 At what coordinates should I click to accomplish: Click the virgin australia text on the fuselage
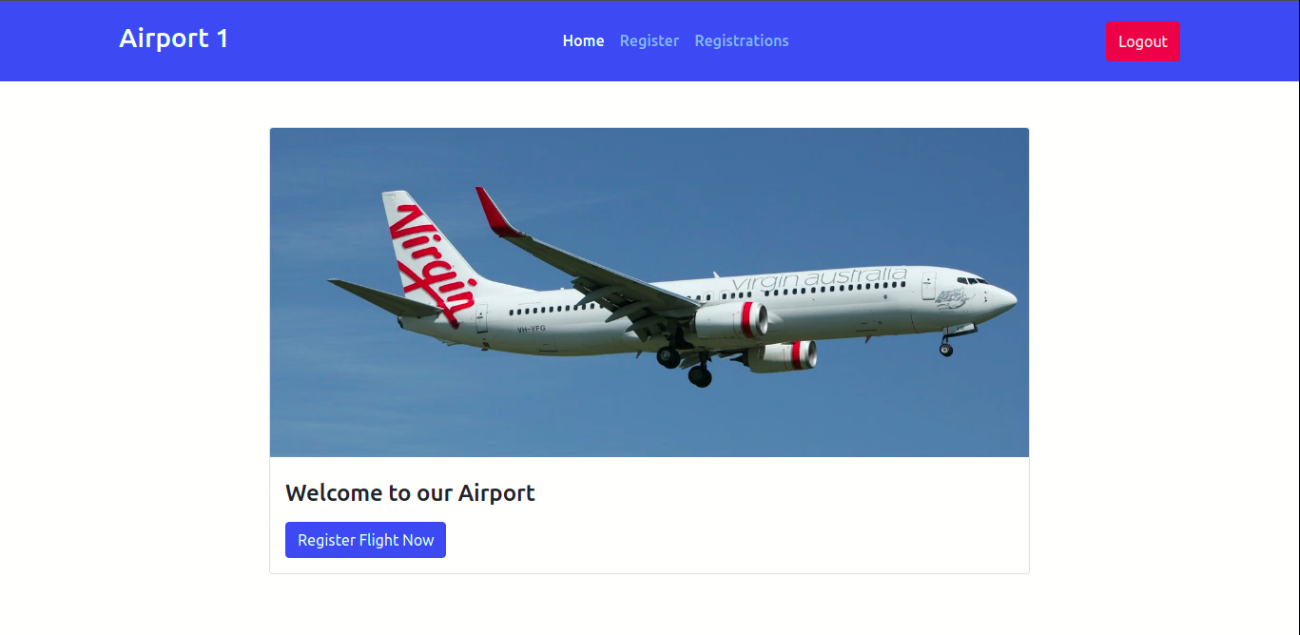pyautogui.click(x=819, y=280)
